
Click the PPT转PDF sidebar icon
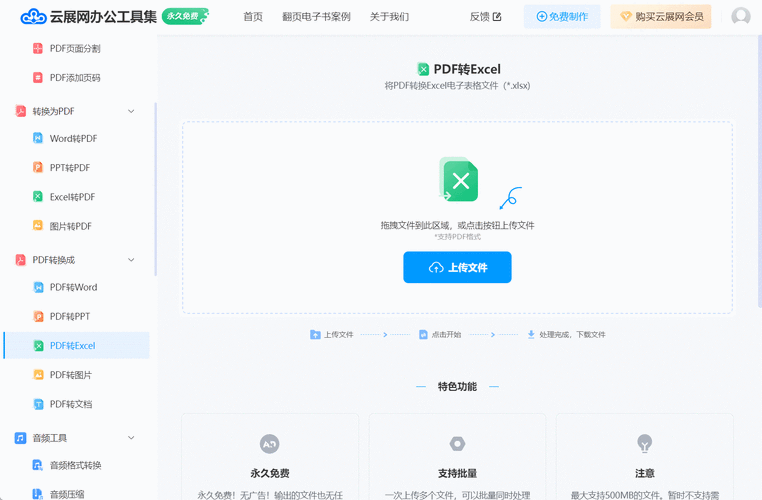point(38,168)
